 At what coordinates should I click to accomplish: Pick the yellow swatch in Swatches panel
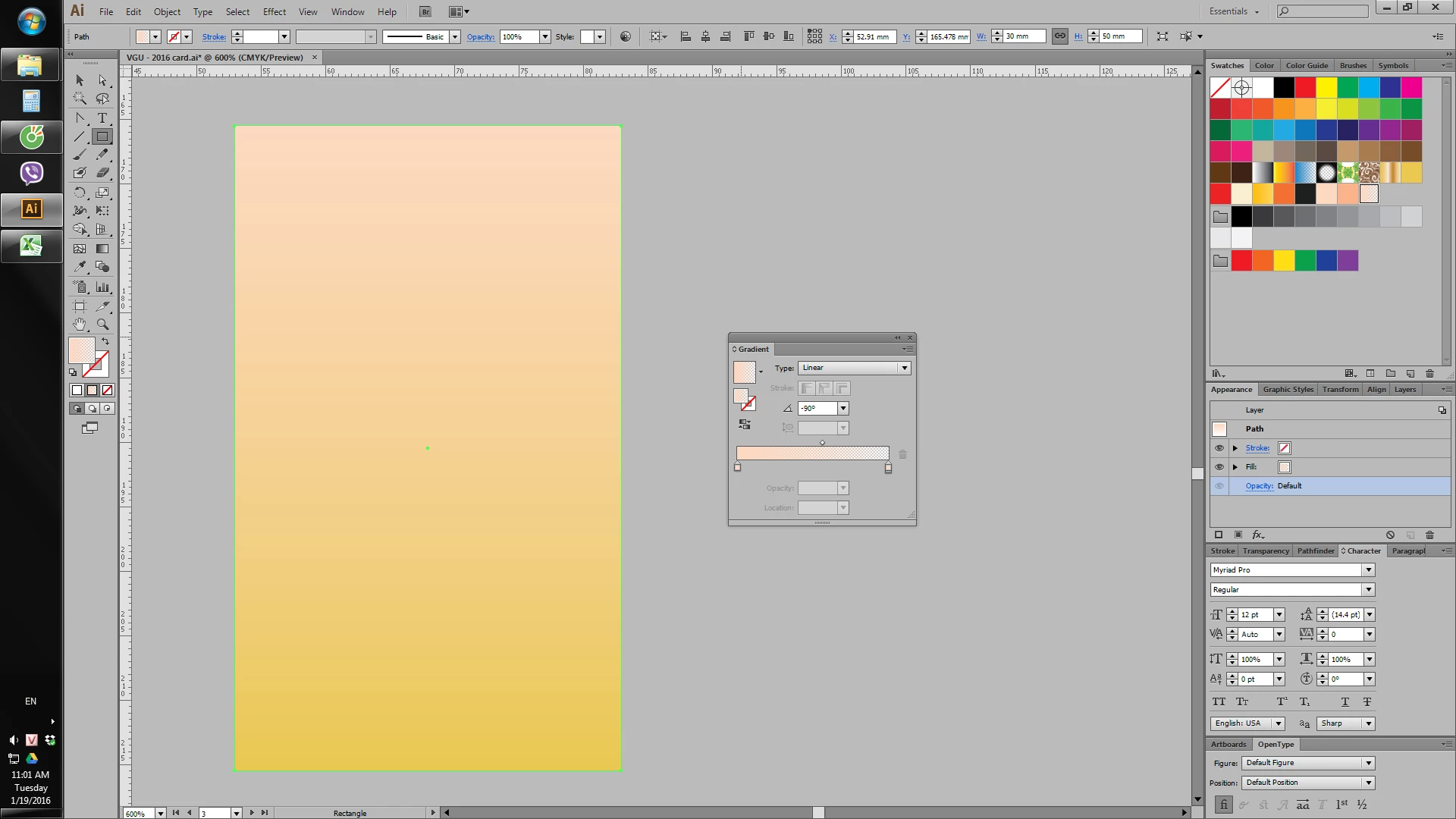tap(1326, 88)
